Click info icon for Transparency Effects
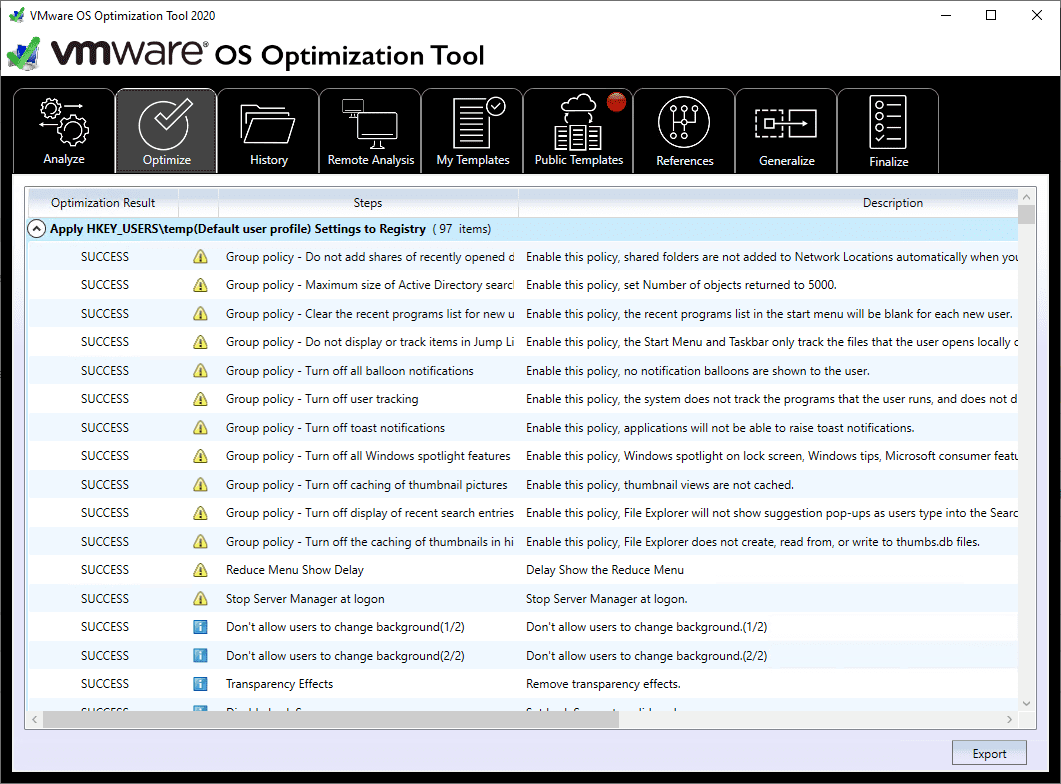This screenshot has width=1061, height=784. coord(200,684)
